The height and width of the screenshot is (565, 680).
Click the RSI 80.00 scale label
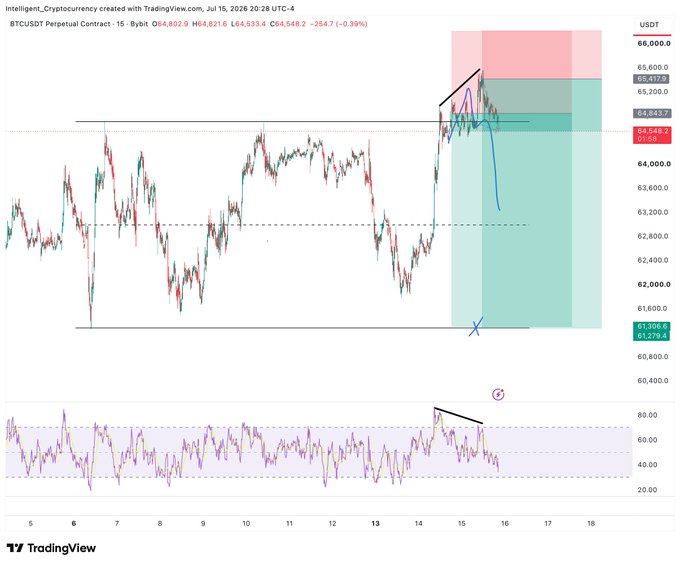647,415
